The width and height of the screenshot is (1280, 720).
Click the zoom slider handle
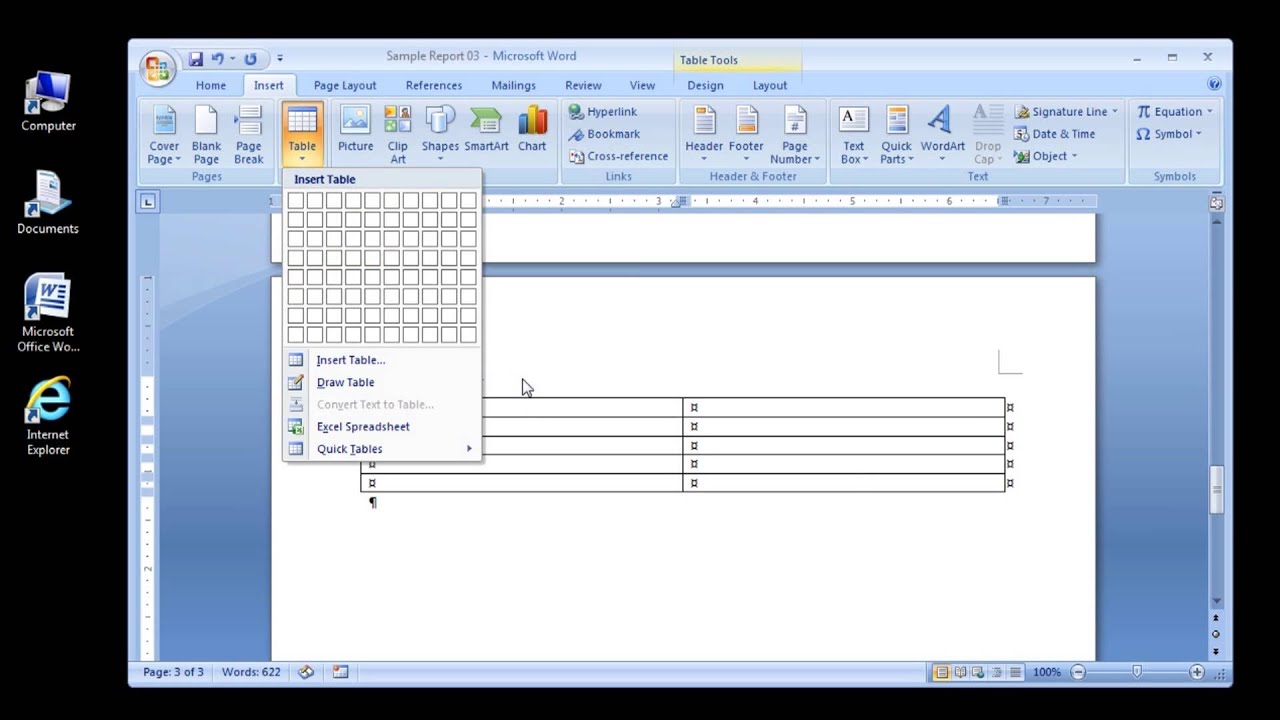pyautogui.click(x=1137, y=672)
